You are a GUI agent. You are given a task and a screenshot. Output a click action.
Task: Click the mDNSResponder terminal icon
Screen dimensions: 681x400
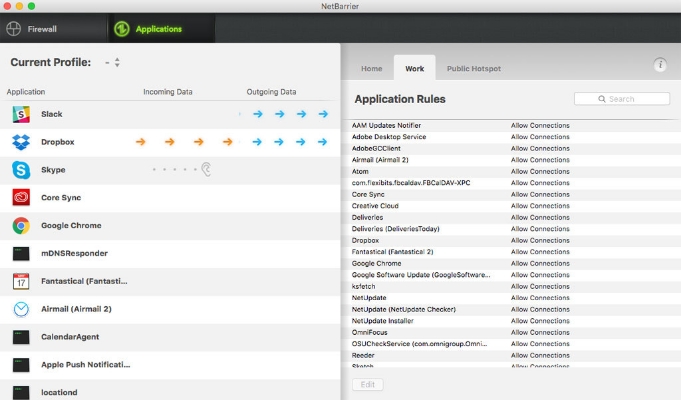(21, 254)
